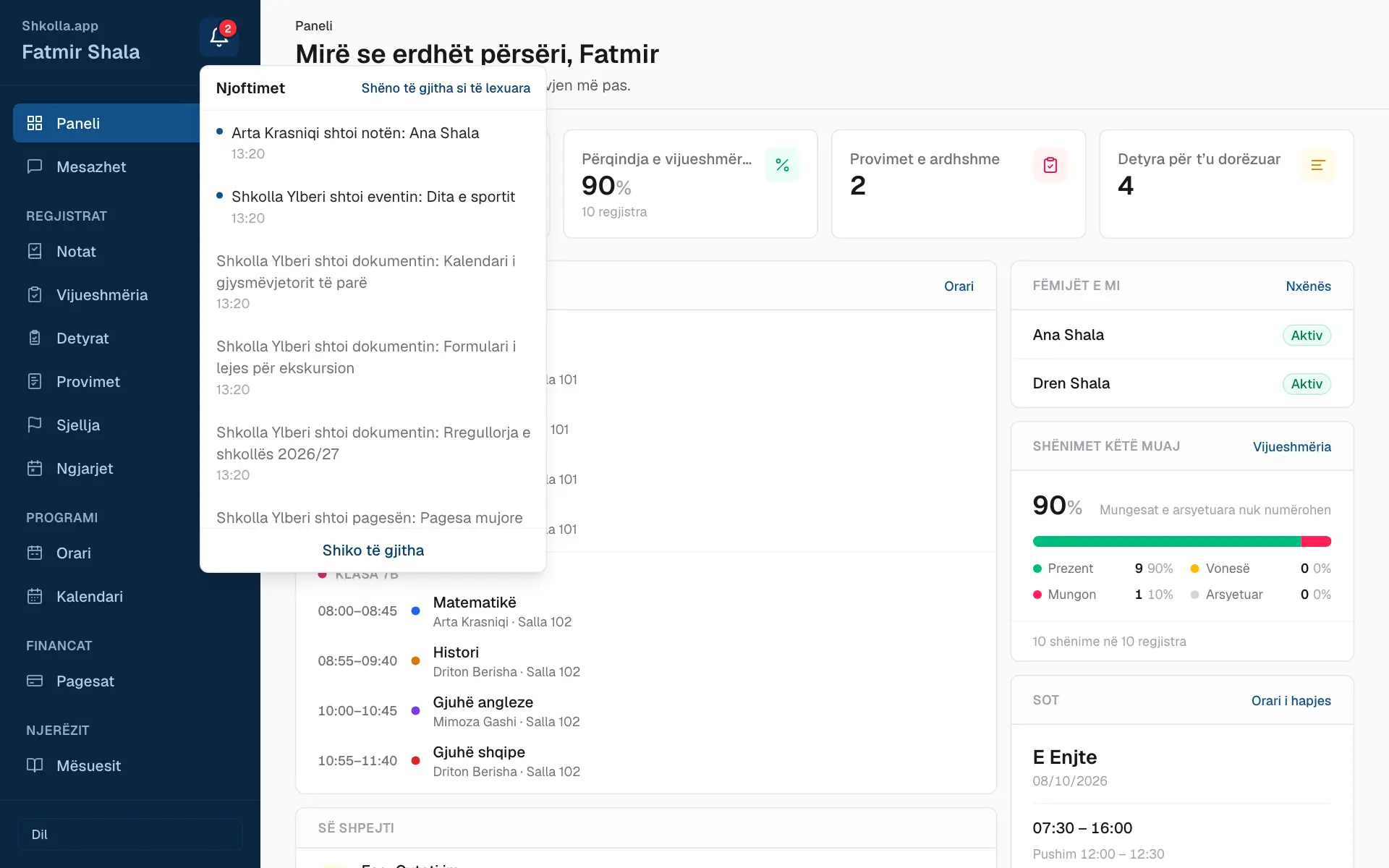Screen dimensions: 1389x868
Task: Open the Dil language selector
Action: click(130, 834)
